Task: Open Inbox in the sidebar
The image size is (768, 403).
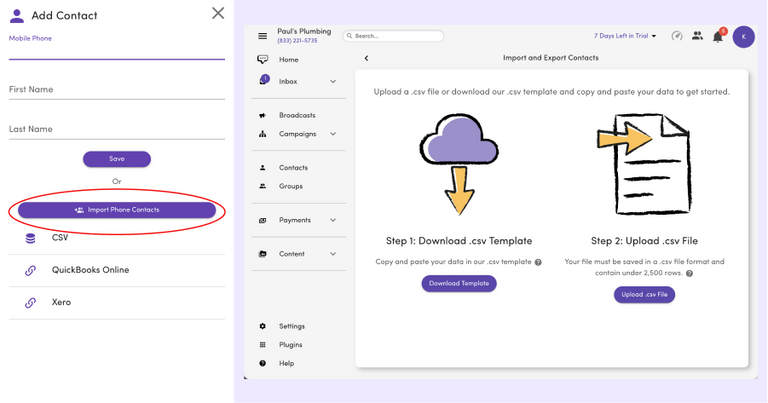Action: pyautogui.click(x=288, y=82)
